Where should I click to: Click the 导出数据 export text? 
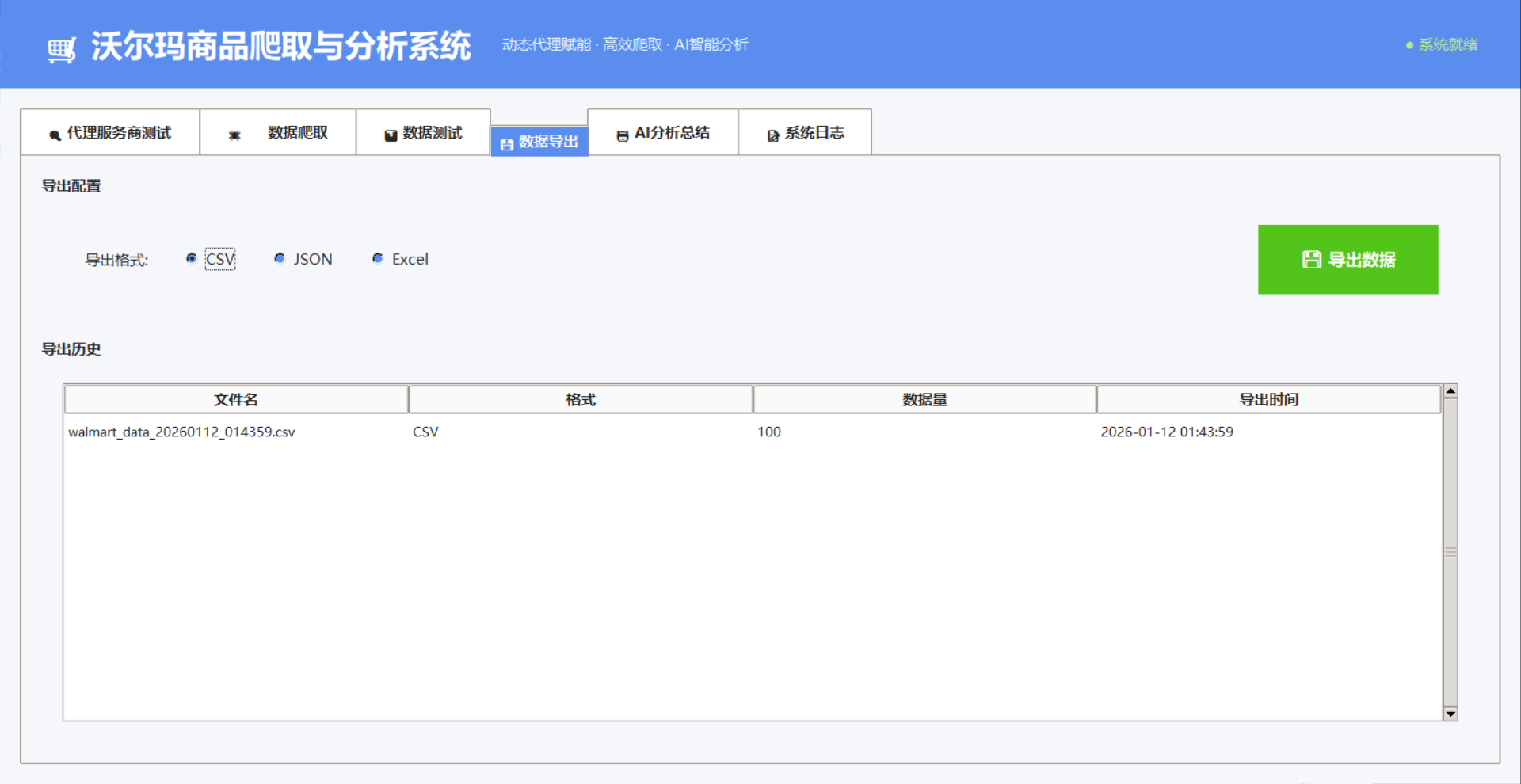1362,259
